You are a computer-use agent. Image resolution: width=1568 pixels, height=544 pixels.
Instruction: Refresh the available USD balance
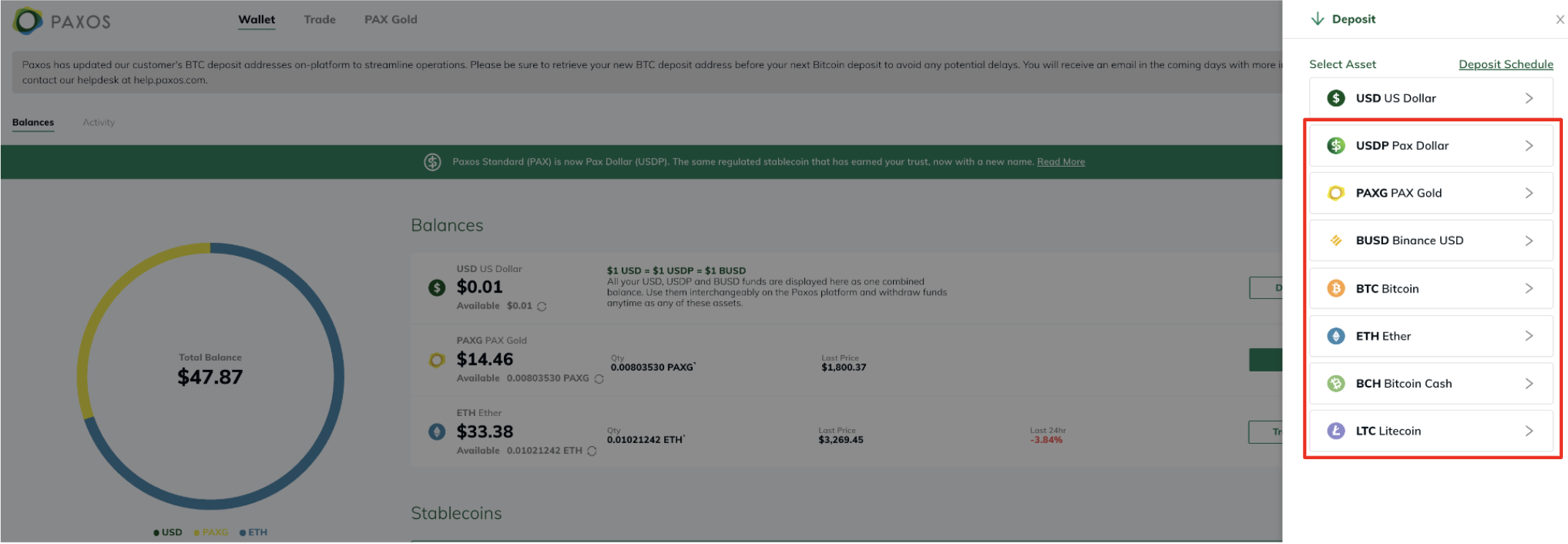[x=542, y=306]
